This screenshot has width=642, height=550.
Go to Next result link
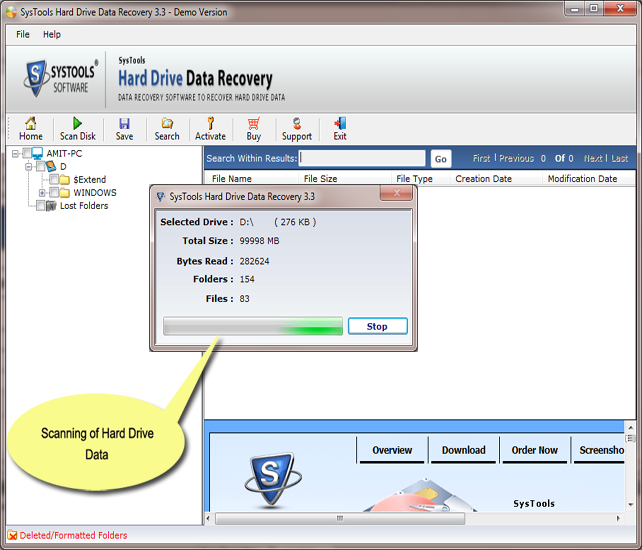pos(593,158)
